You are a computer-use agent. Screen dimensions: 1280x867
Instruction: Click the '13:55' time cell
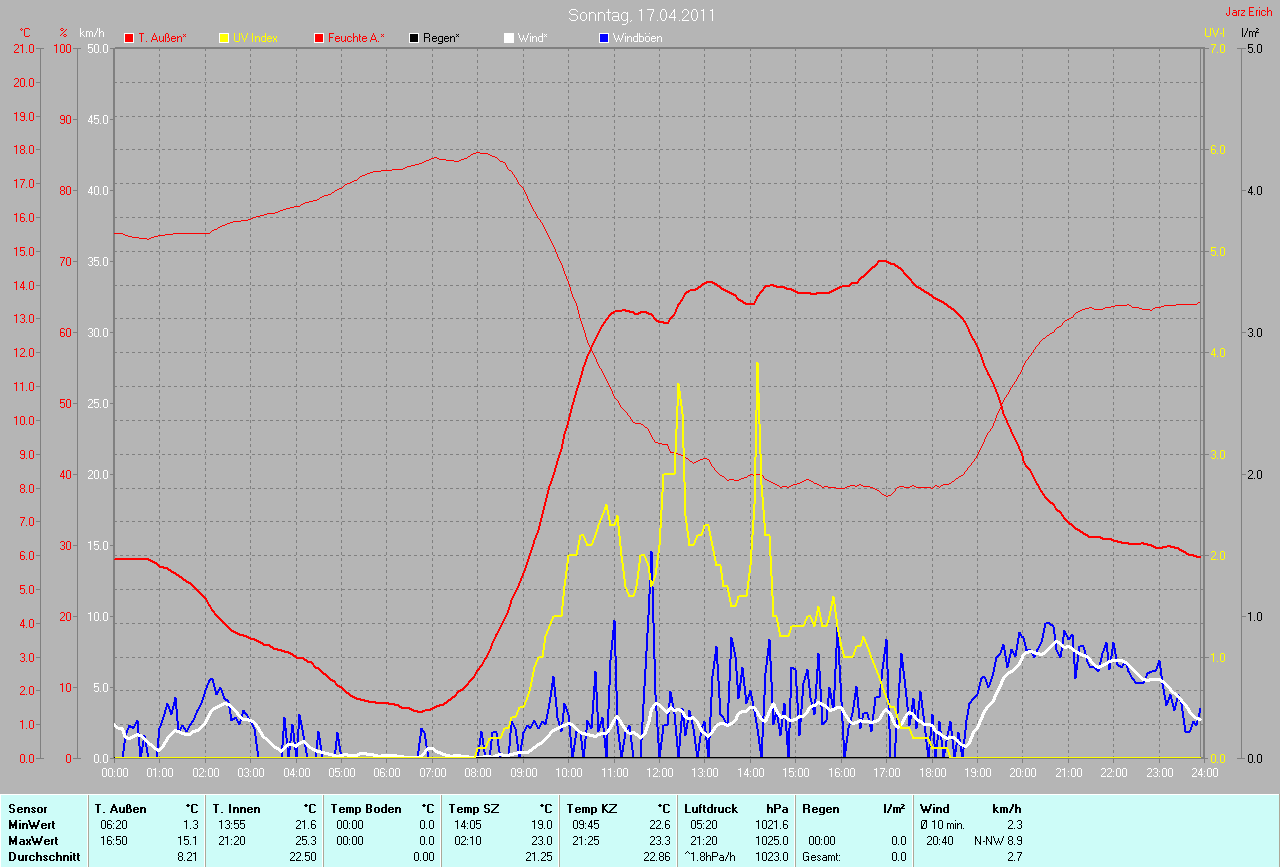tap(230, 825)
